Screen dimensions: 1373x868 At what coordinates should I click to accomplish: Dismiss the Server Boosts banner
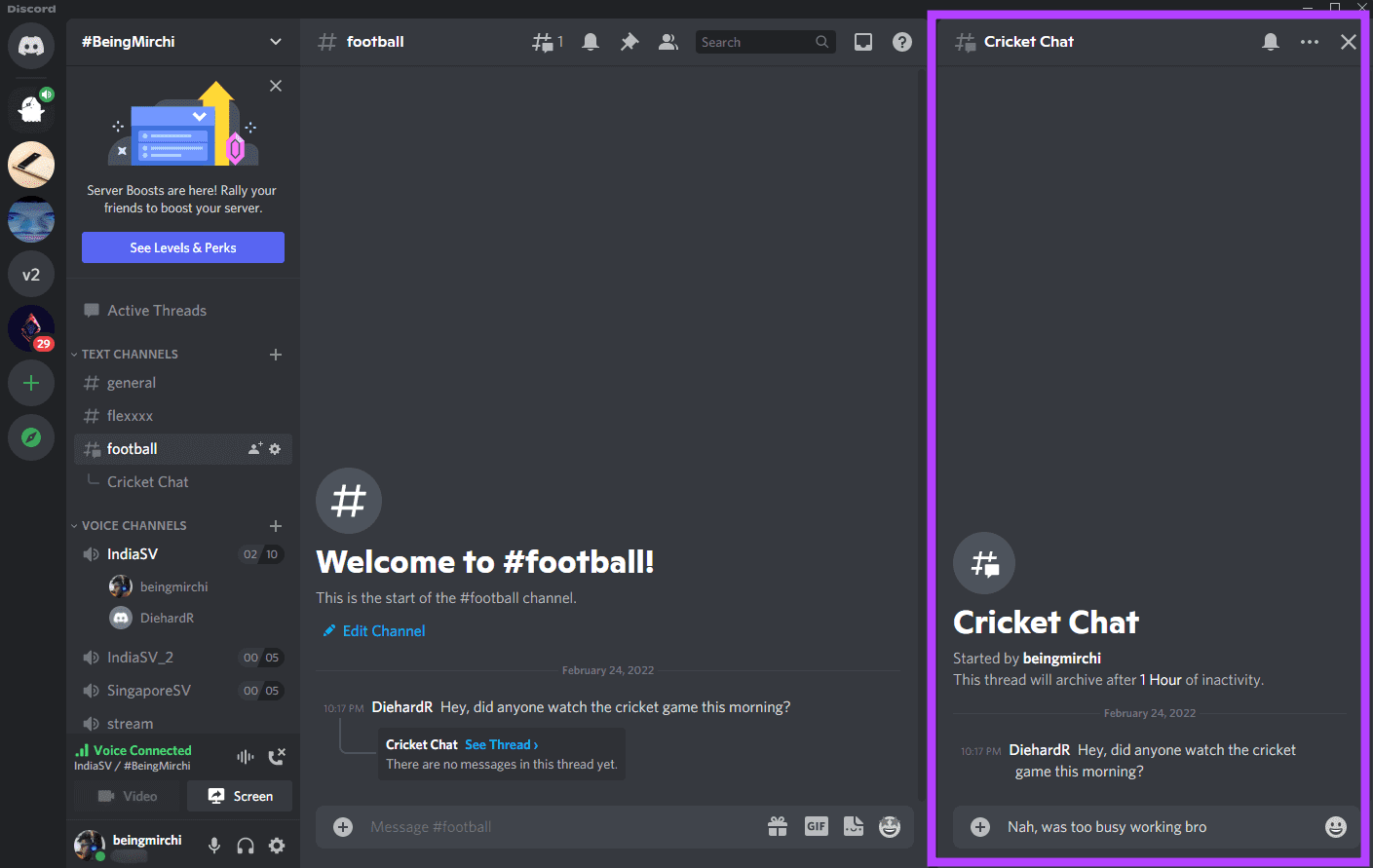coord(276,86)
